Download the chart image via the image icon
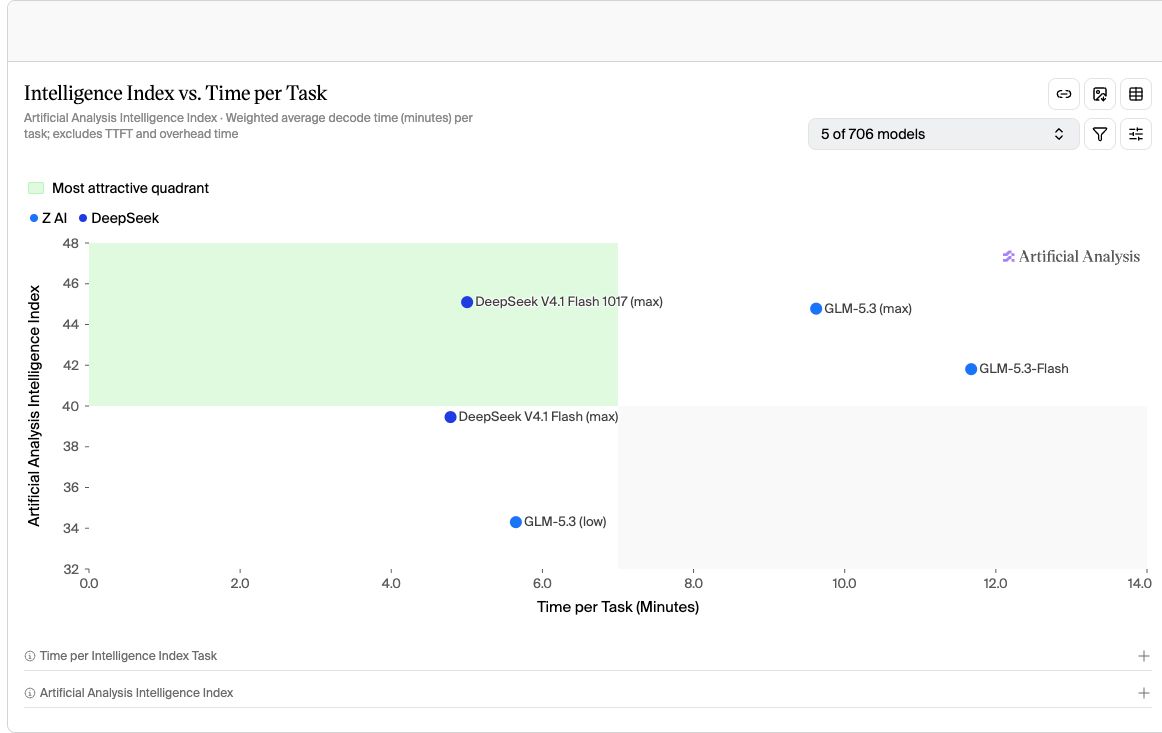1162x733 pixels. click(1100, 94)
